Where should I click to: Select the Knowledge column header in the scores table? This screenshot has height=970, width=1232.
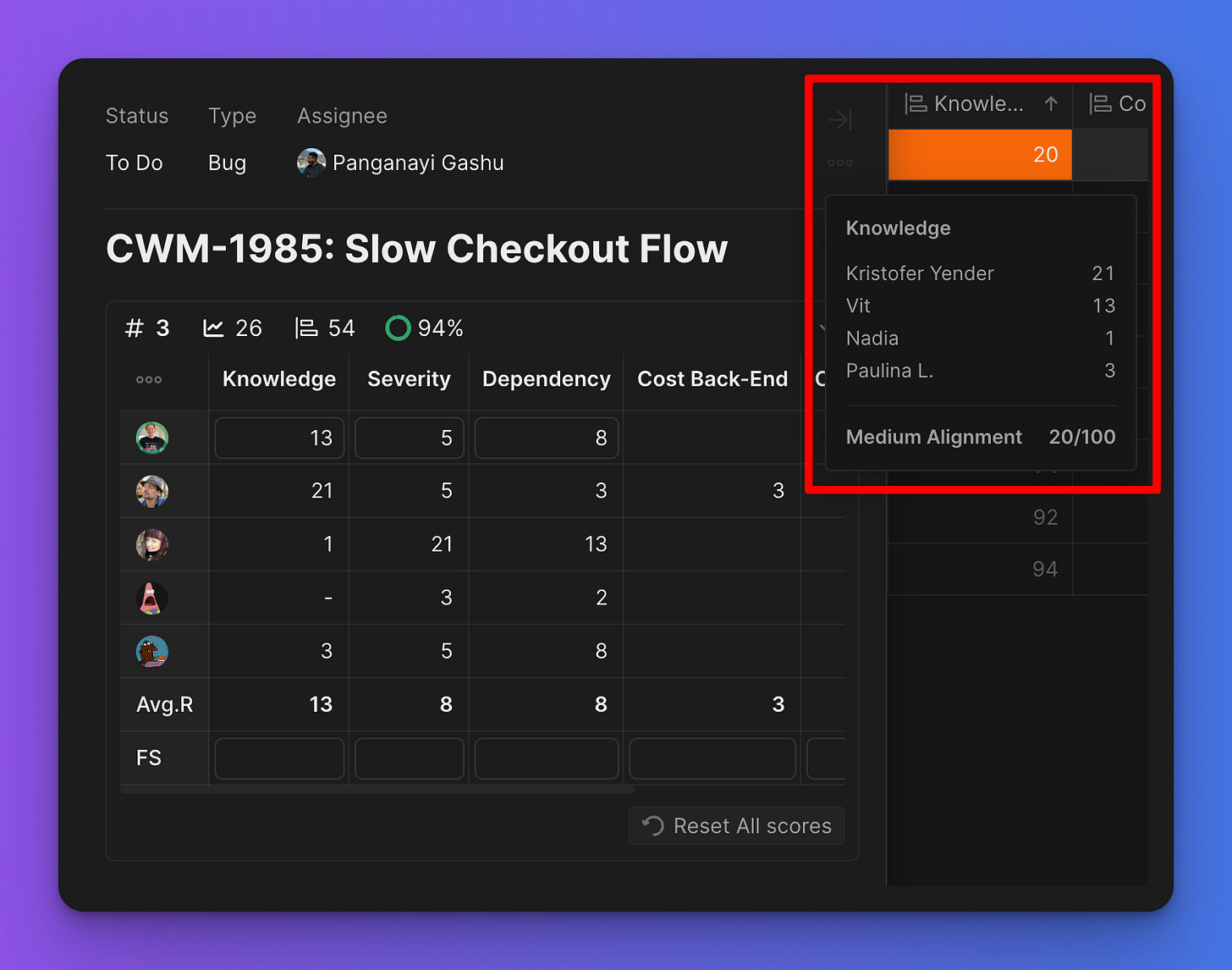tap(279, 379)
